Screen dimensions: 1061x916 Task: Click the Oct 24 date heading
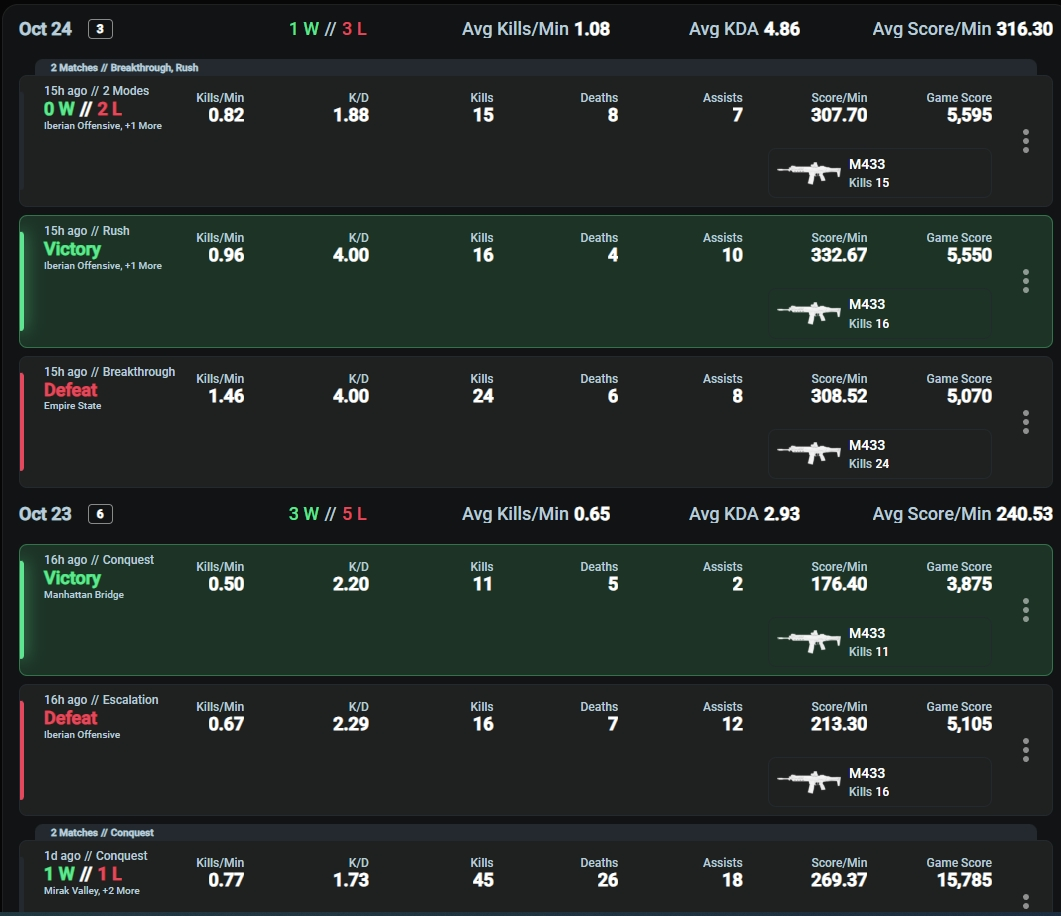point(45,29)
